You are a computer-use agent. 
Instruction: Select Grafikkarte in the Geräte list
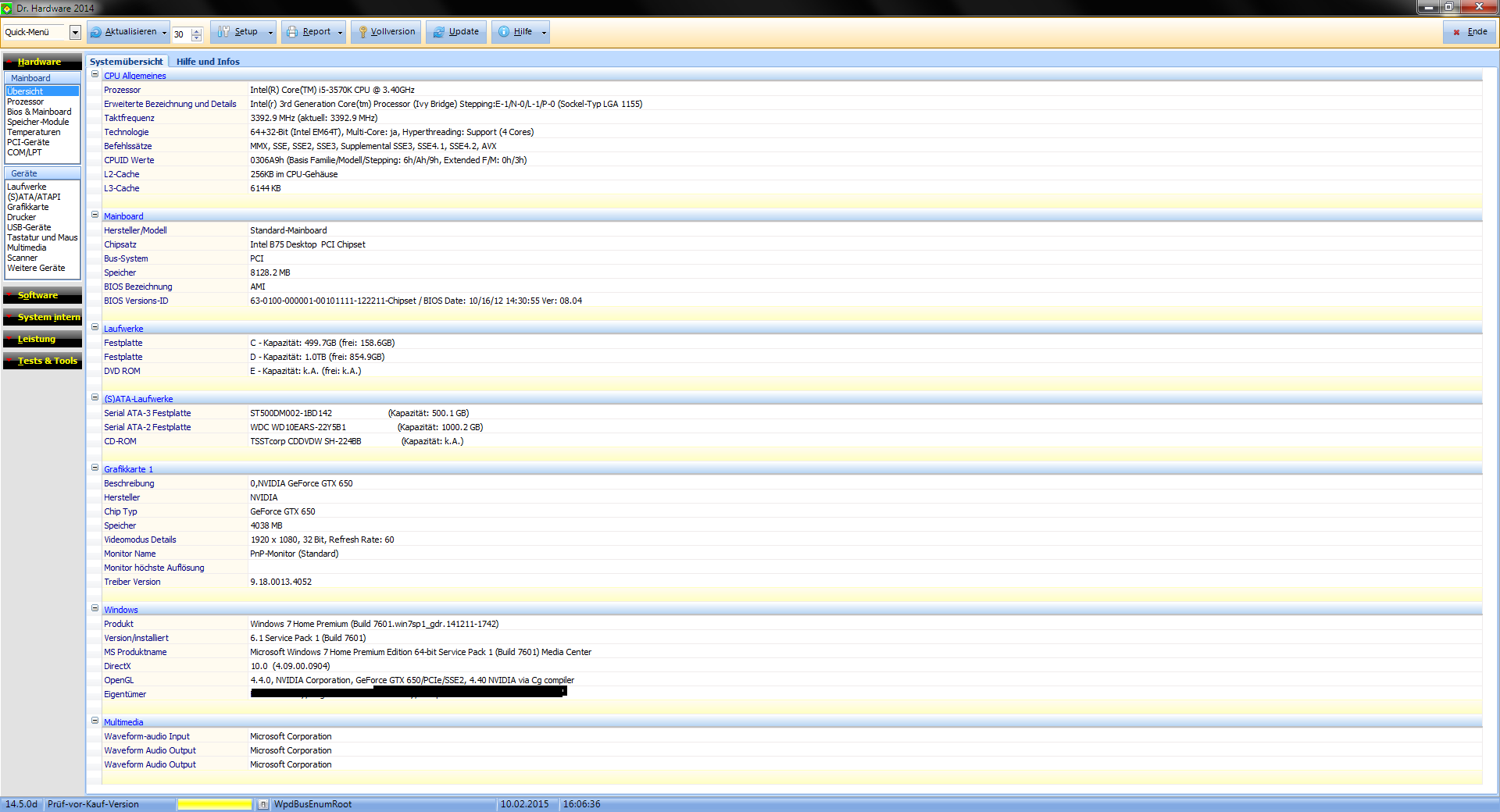28,207
